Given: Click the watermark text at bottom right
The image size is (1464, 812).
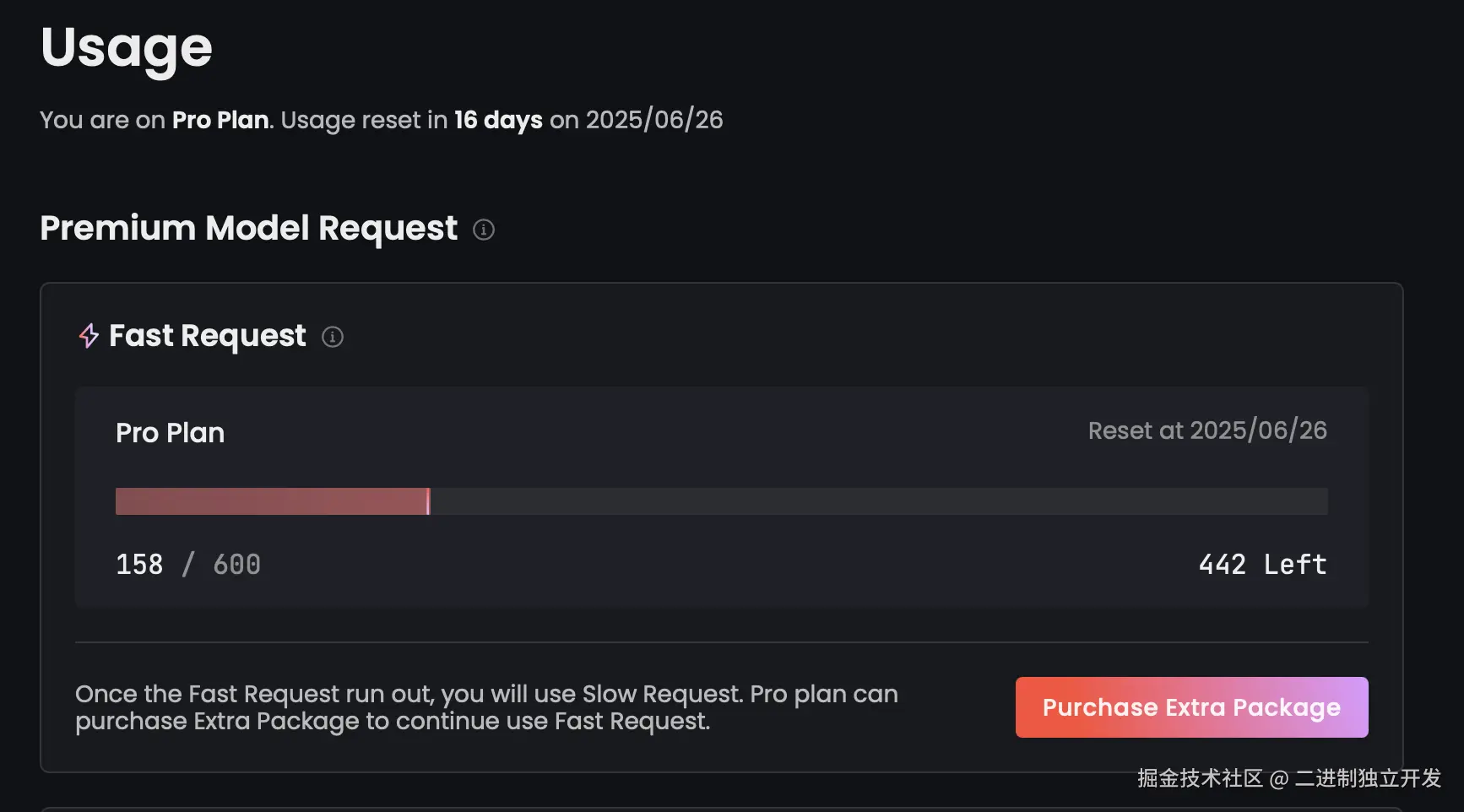Looking at the screenshot, I should [x=1289, y=778].
